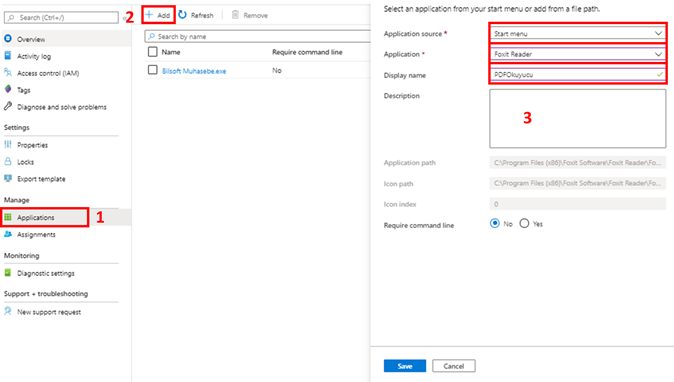The height and width of the screenshot is (382, 674).
Task: Click the blue Save button
Action: pyautogui.click(x=404, y=366)
